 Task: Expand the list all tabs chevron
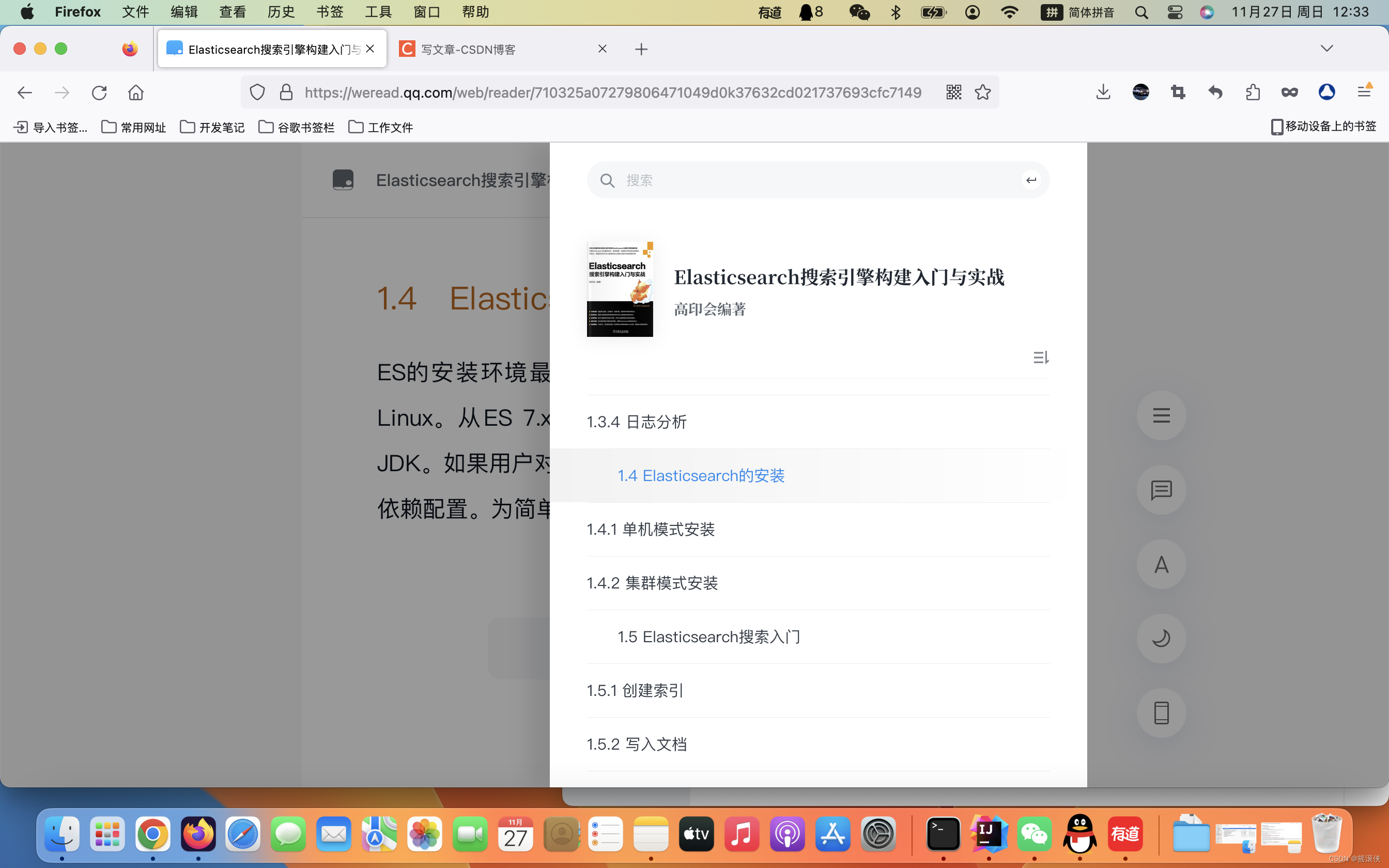click(1326, 48)
